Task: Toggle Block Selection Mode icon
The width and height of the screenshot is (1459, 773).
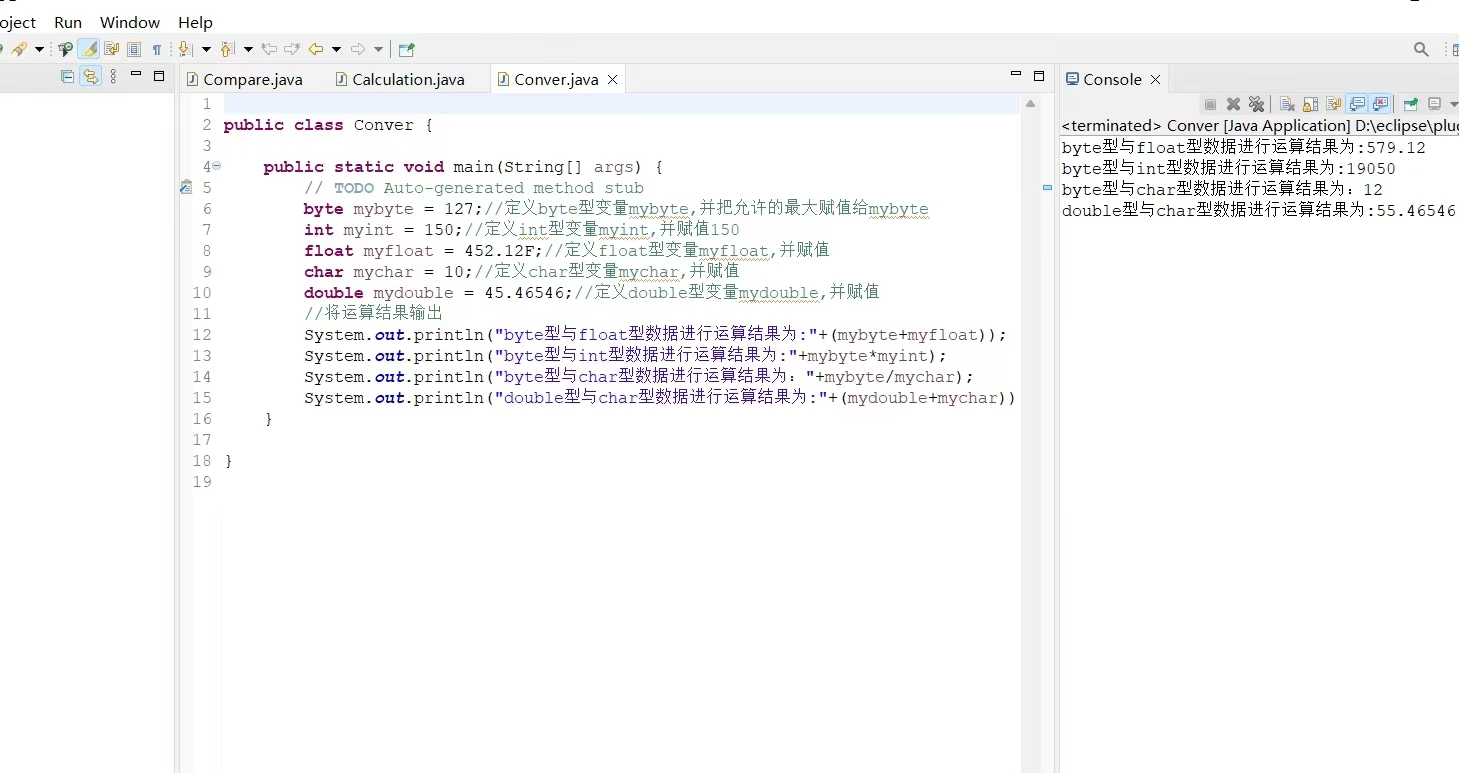Action: click(x=134, y=49)
